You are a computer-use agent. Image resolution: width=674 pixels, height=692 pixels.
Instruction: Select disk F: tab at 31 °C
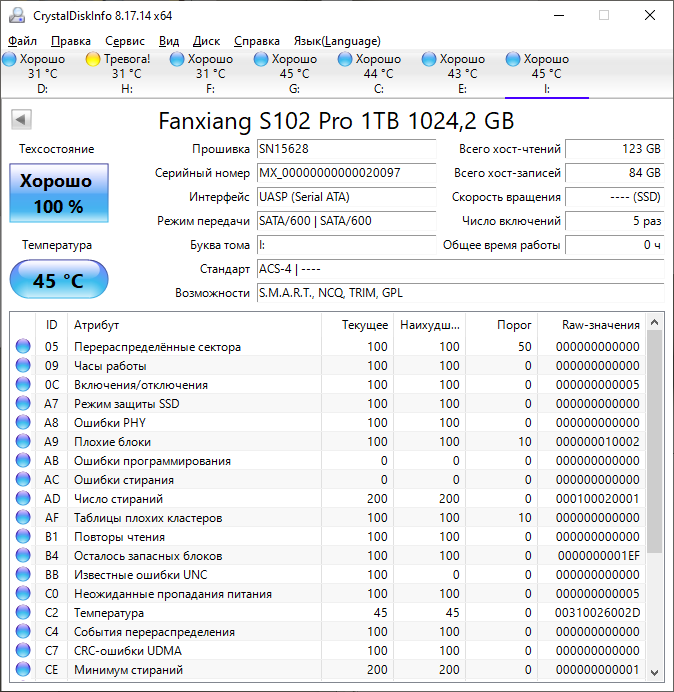coord(210,73)
